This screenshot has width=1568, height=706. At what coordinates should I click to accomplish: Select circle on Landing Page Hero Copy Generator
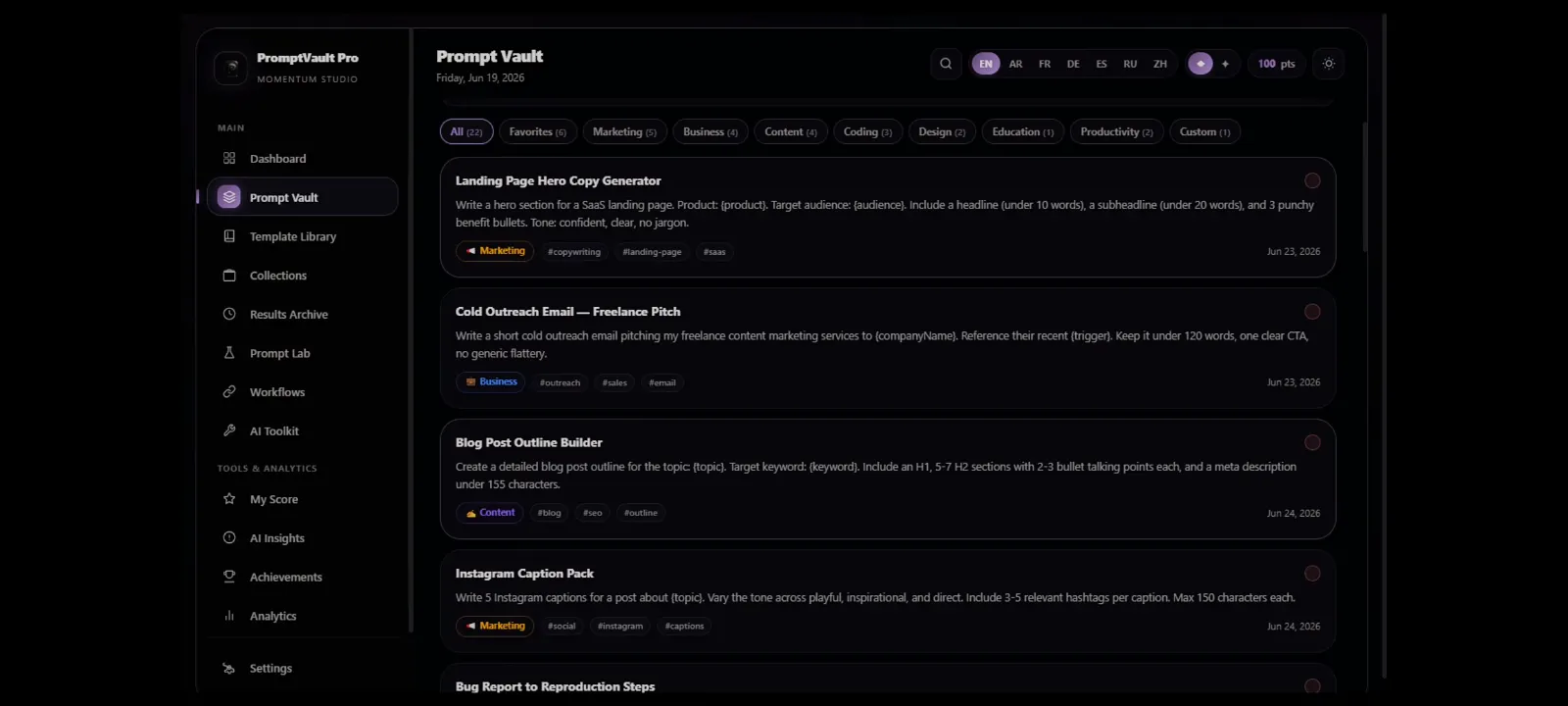click(1312, 180)
